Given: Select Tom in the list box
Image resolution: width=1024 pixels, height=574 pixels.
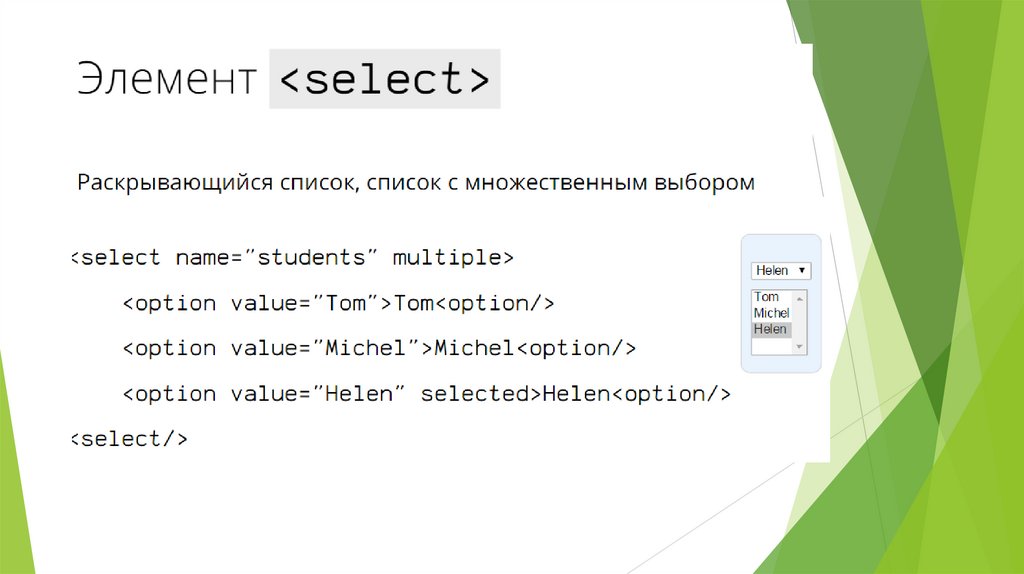Looking at the screenshot, I should [x=766, y=297].
